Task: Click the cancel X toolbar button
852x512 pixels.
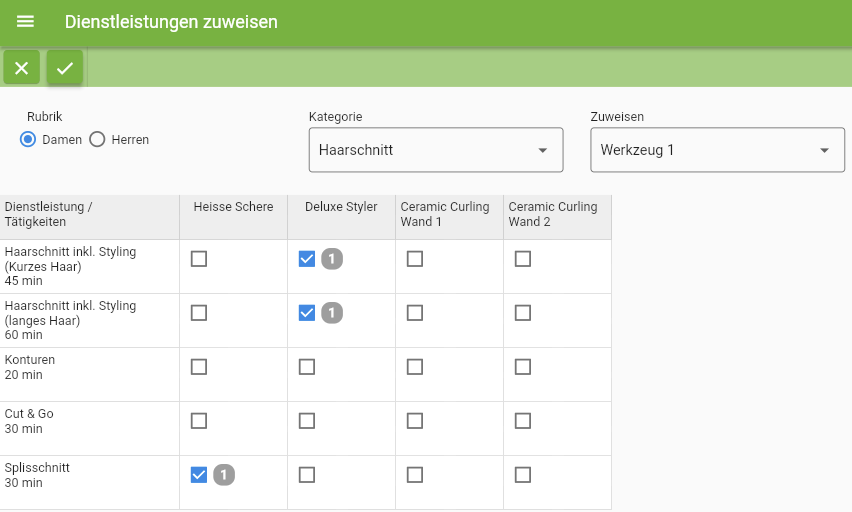Action: pyautogui.click(x=22, y=68)
